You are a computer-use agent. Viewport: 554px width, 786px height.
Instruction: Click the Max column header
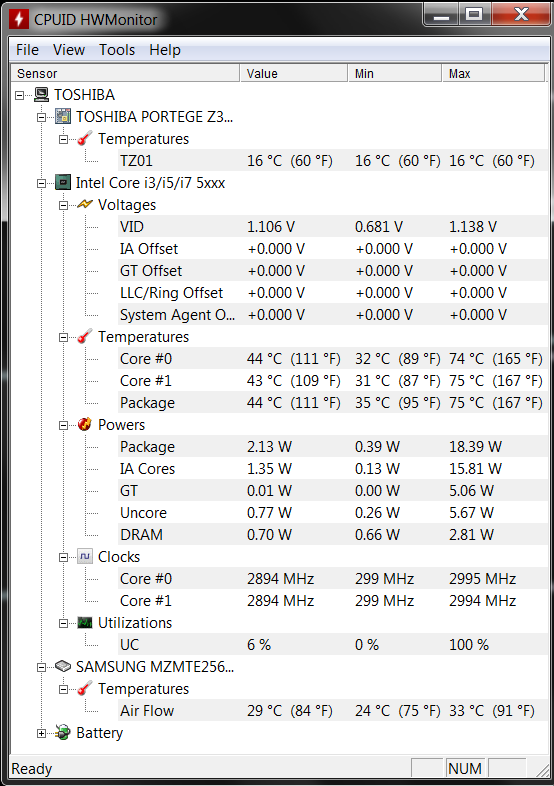pyautogui.click(x=493, y=73)
